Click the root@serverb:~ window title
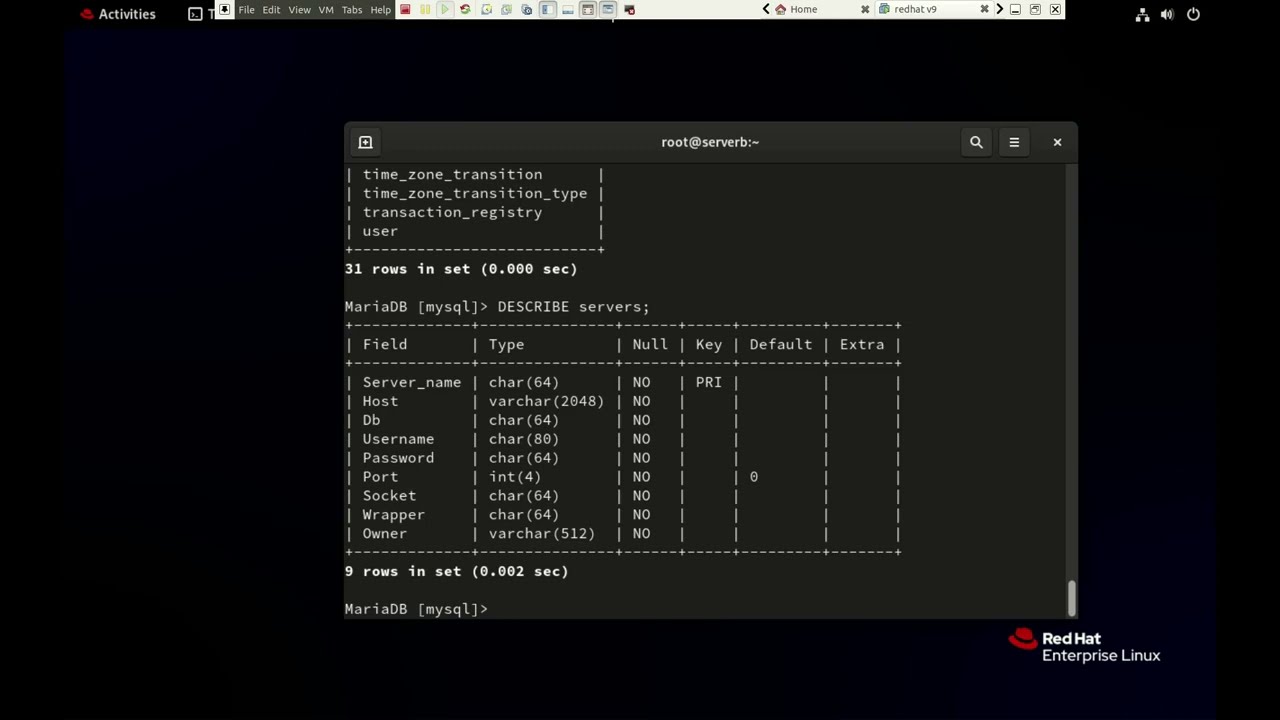The height and width of the screenshot is (720, 1280). click(x=710, y=142)
